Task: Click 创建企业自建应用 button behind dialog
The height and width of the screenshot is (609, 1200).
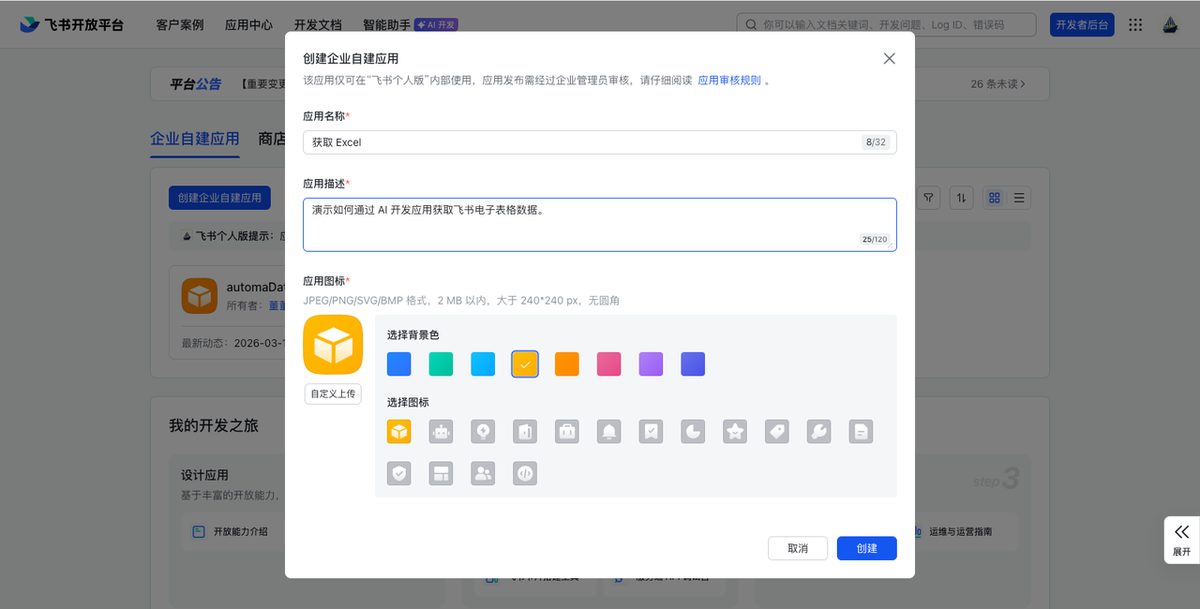Action: click(x=220, y=198)
